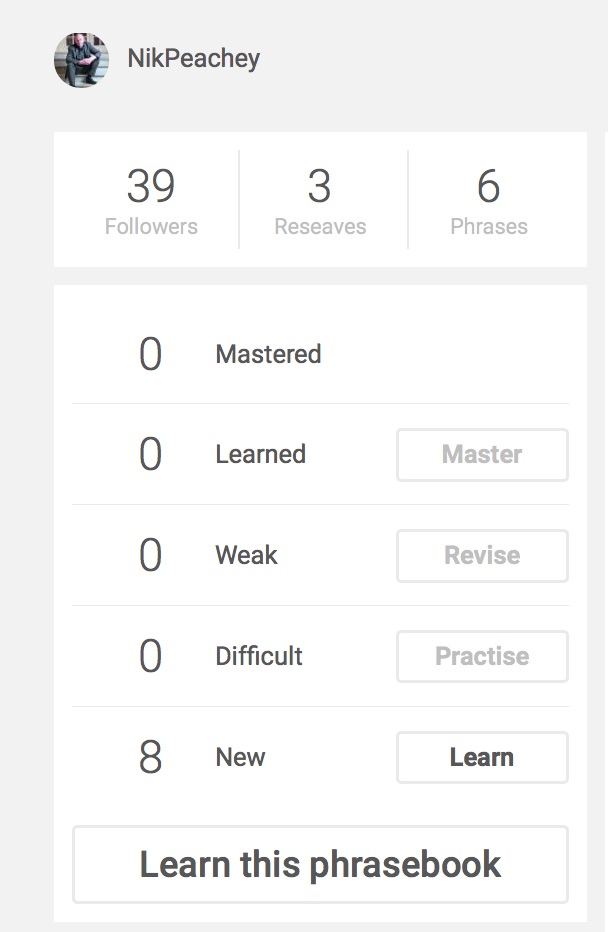Click the Weak phrase count number
Image resolution: width=608 pixels, height=932 pixels.
click(x=150, y=555)
